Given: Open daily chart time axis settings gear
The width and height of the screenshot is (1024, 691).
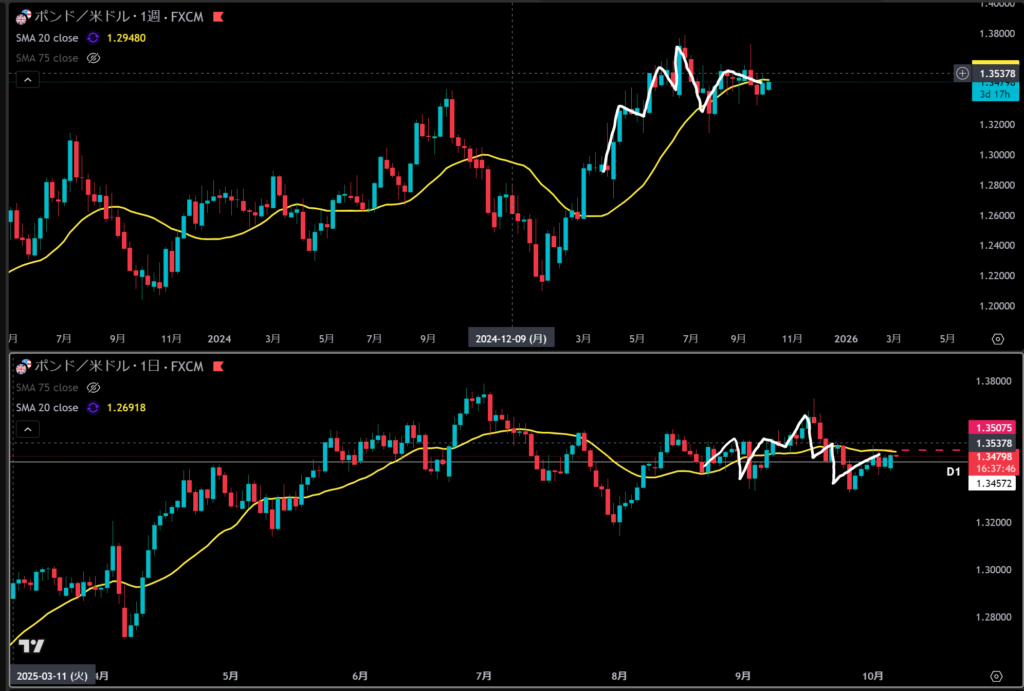Looking at the screenshot, I should (996, 675).
